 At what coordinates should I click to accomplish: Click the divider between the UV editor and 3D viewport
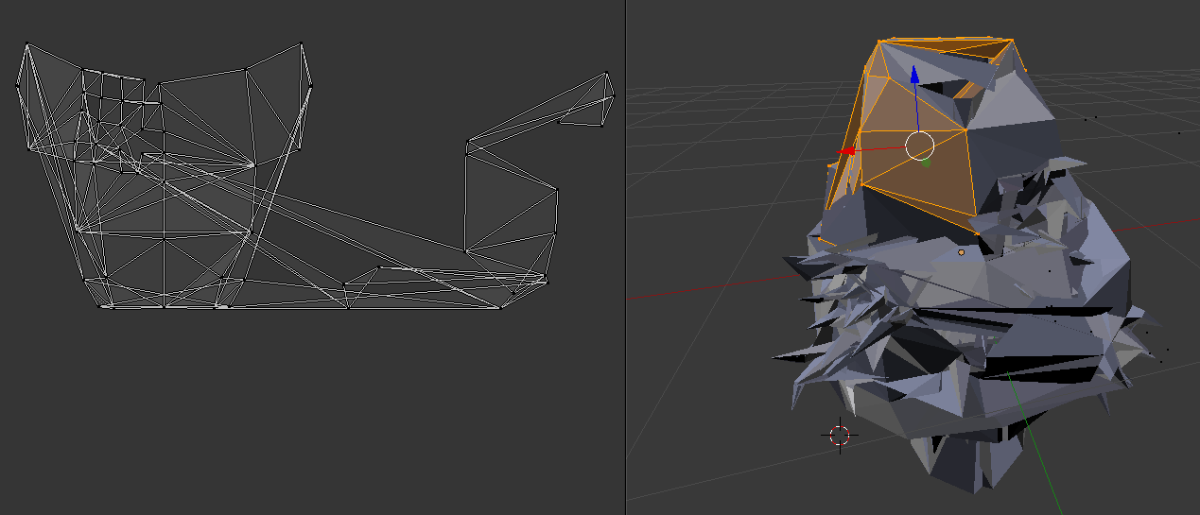pos(626,257)
